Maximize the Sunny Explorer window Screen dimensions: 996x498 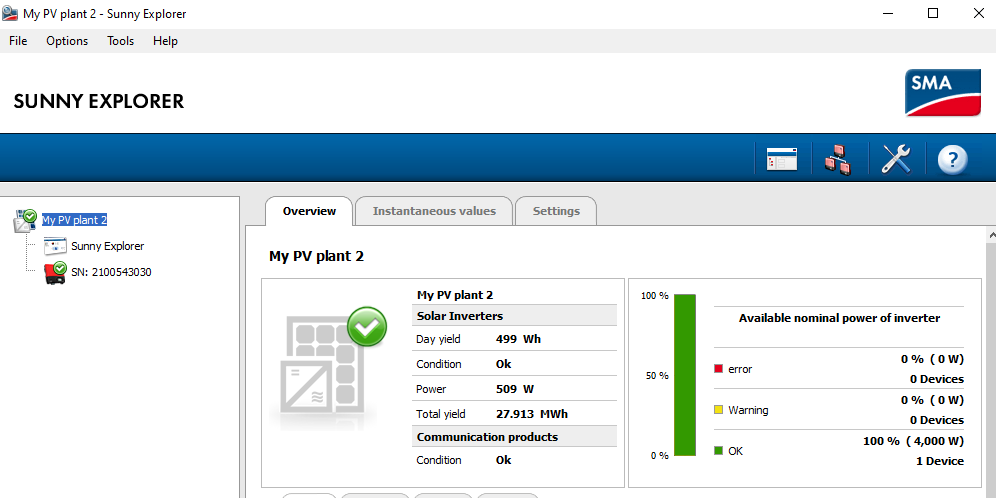[932, 13]
